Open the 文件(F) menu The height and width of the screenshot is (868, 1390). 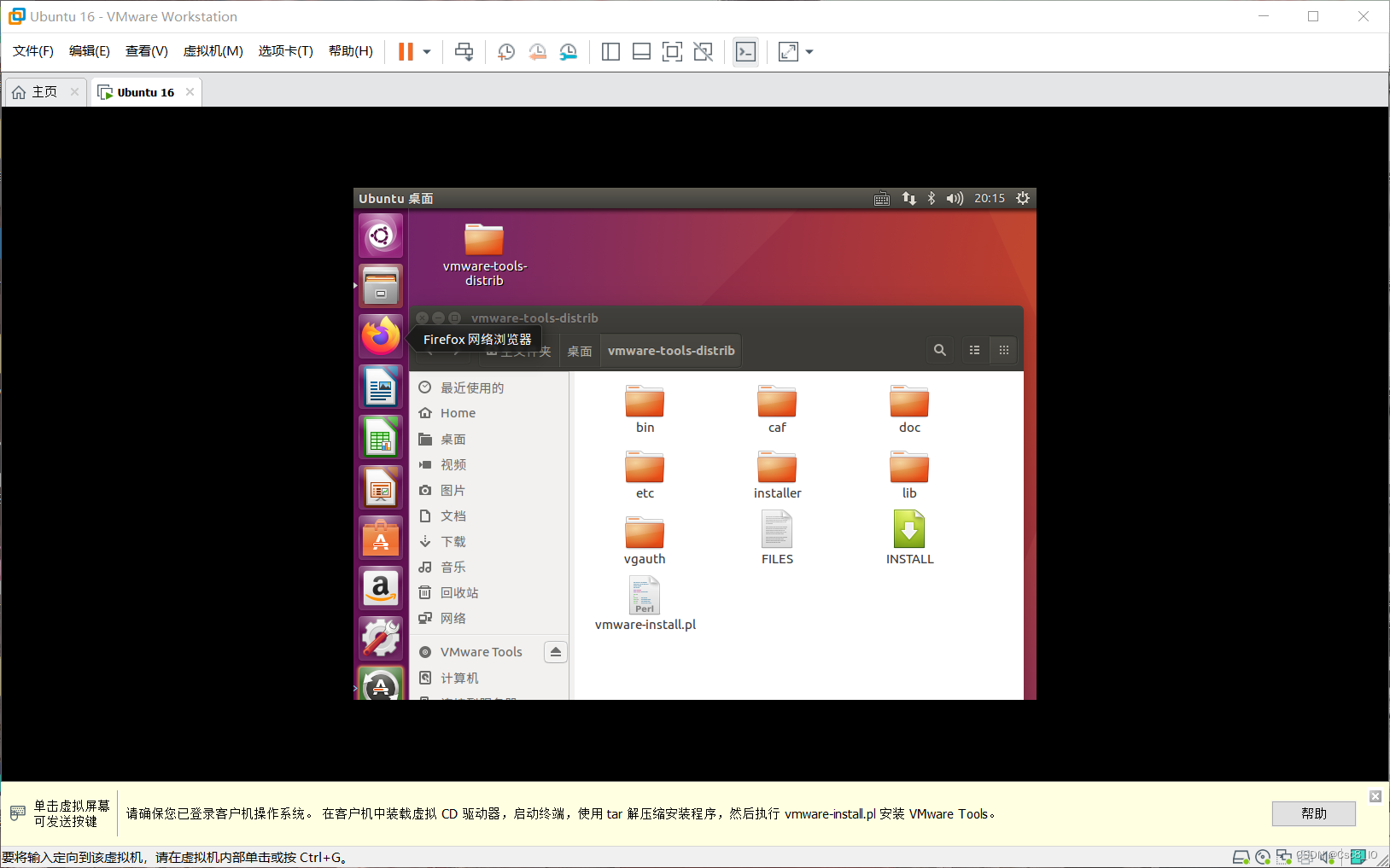click(33, 51)
